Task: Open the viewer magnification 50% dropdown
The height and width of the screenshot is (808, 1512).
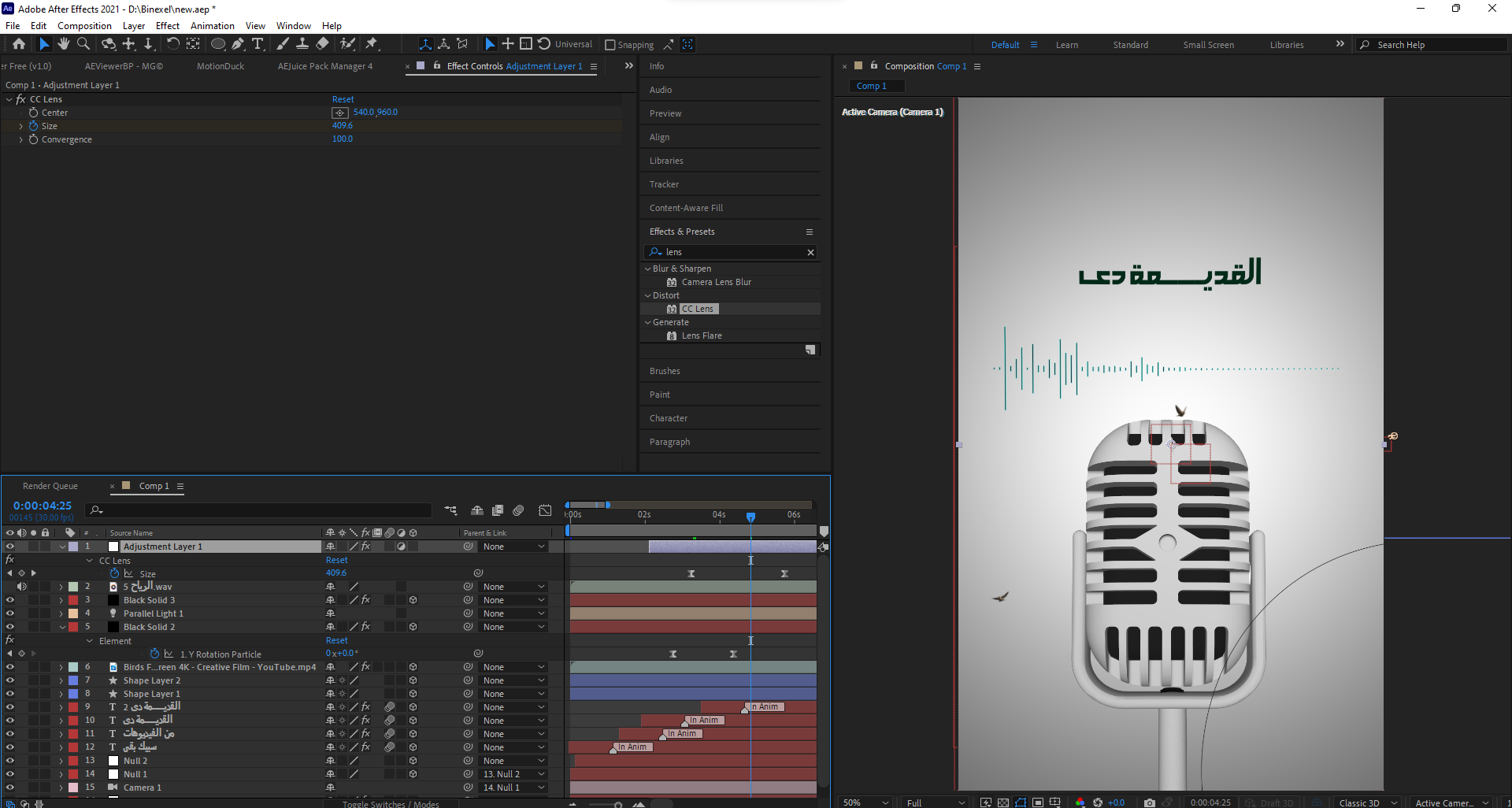Action: click(865, 802)
